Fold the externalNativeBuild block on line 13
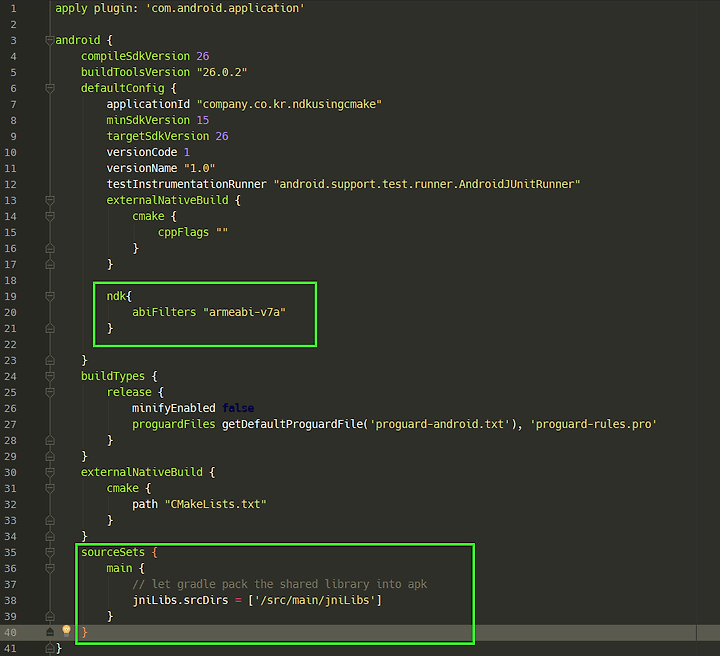Screen dimensions: 720x656 pyautogui.click(x=50, y=200)
